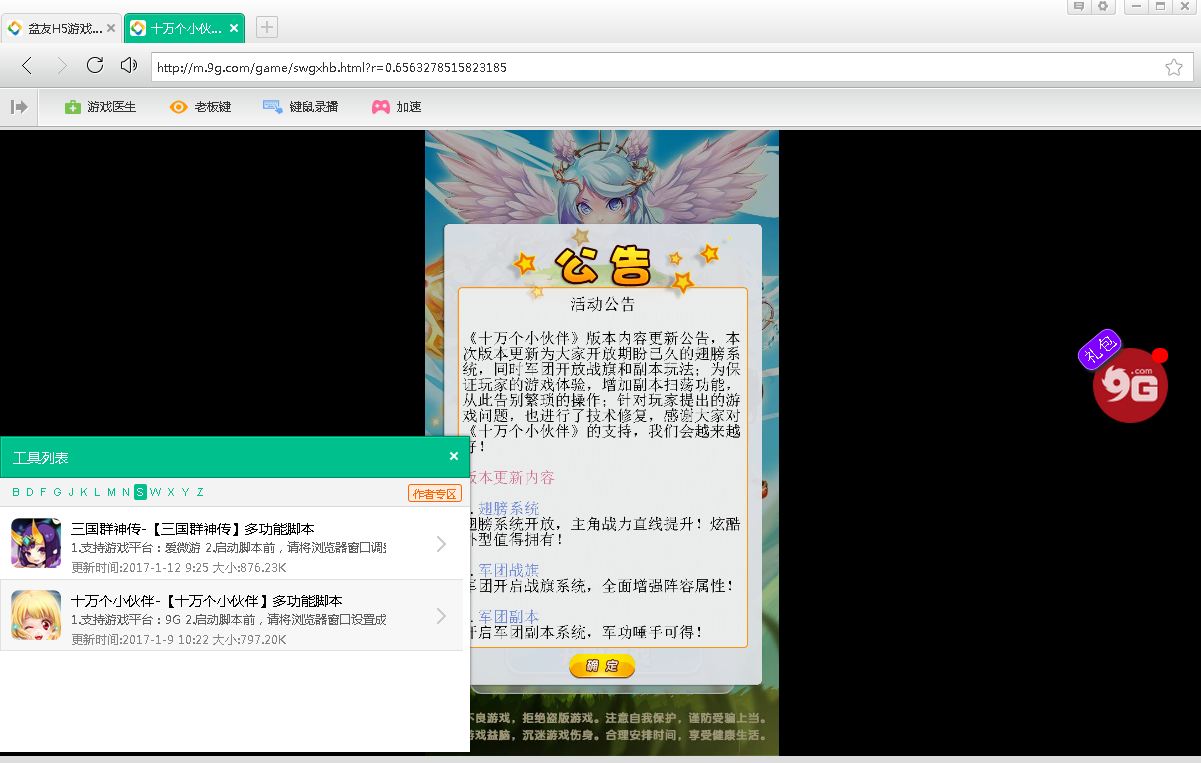Launch 键鼠录播 keyboard-mouse recording

pyautogui.click(x=300, y=106)
